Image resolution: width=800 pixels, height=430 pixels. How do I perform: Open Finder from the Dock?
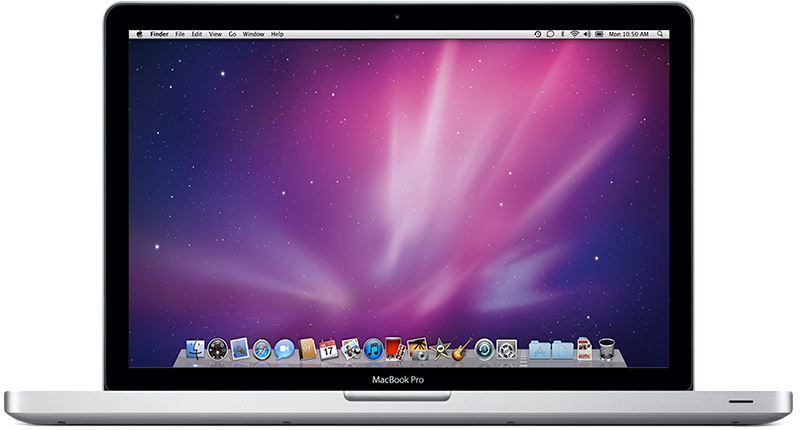[195, 349]
